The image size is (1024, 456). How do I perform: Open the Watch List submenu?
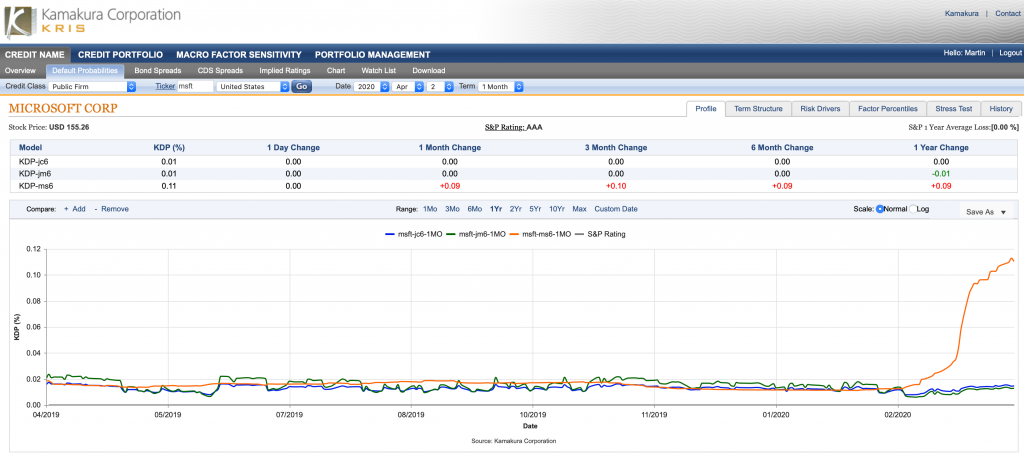click(379, 71)
